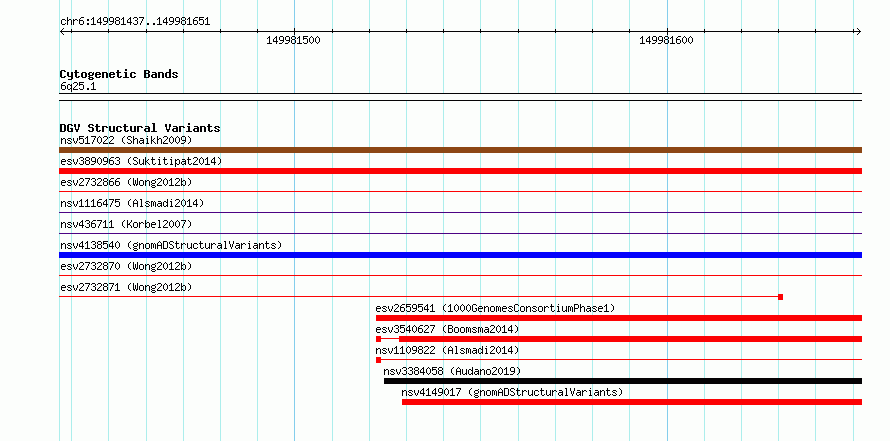Select the red nsv4149017 variant bar
The image size is (890, 441).
click(x=632, y=402)
